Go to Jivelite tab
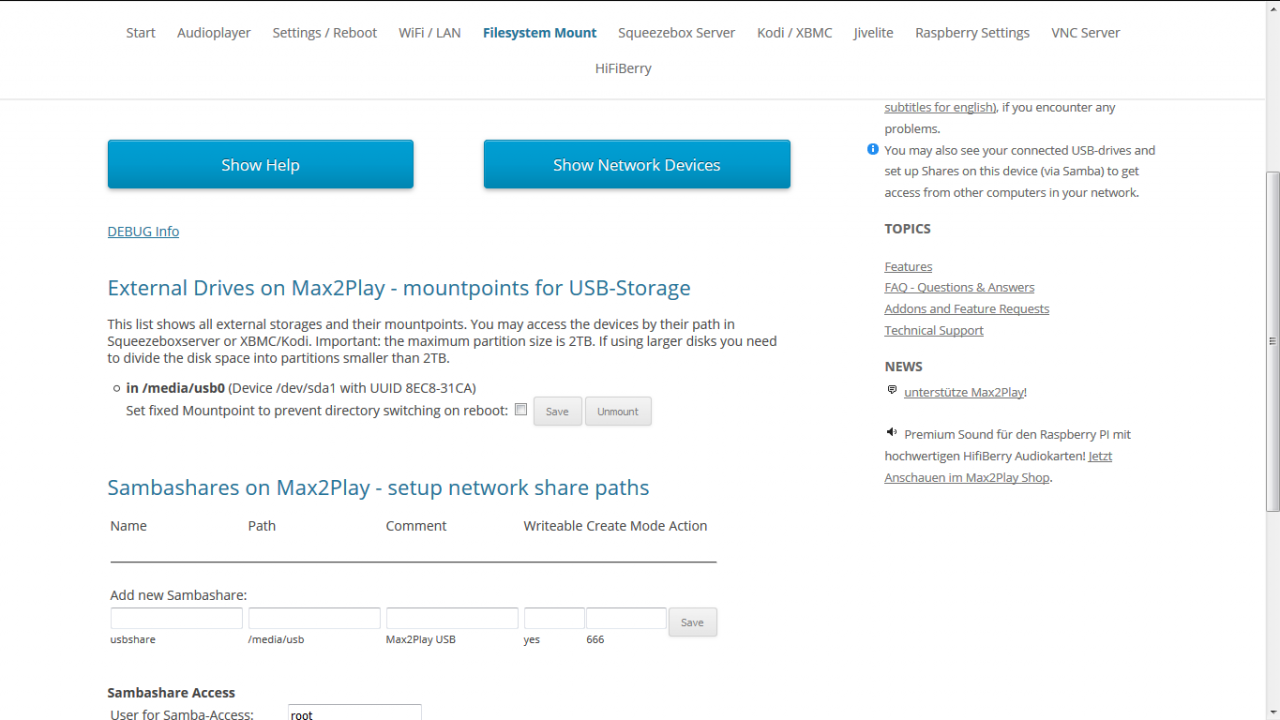This screenshot has height=720, width=1280. (873, 33)
